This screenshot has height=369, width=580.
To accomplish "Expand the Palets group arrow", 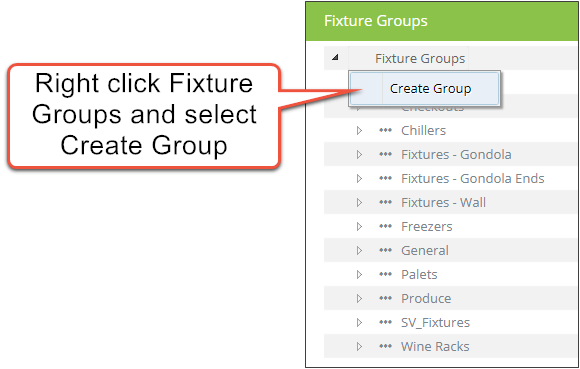I will click(x=359, y=274).
